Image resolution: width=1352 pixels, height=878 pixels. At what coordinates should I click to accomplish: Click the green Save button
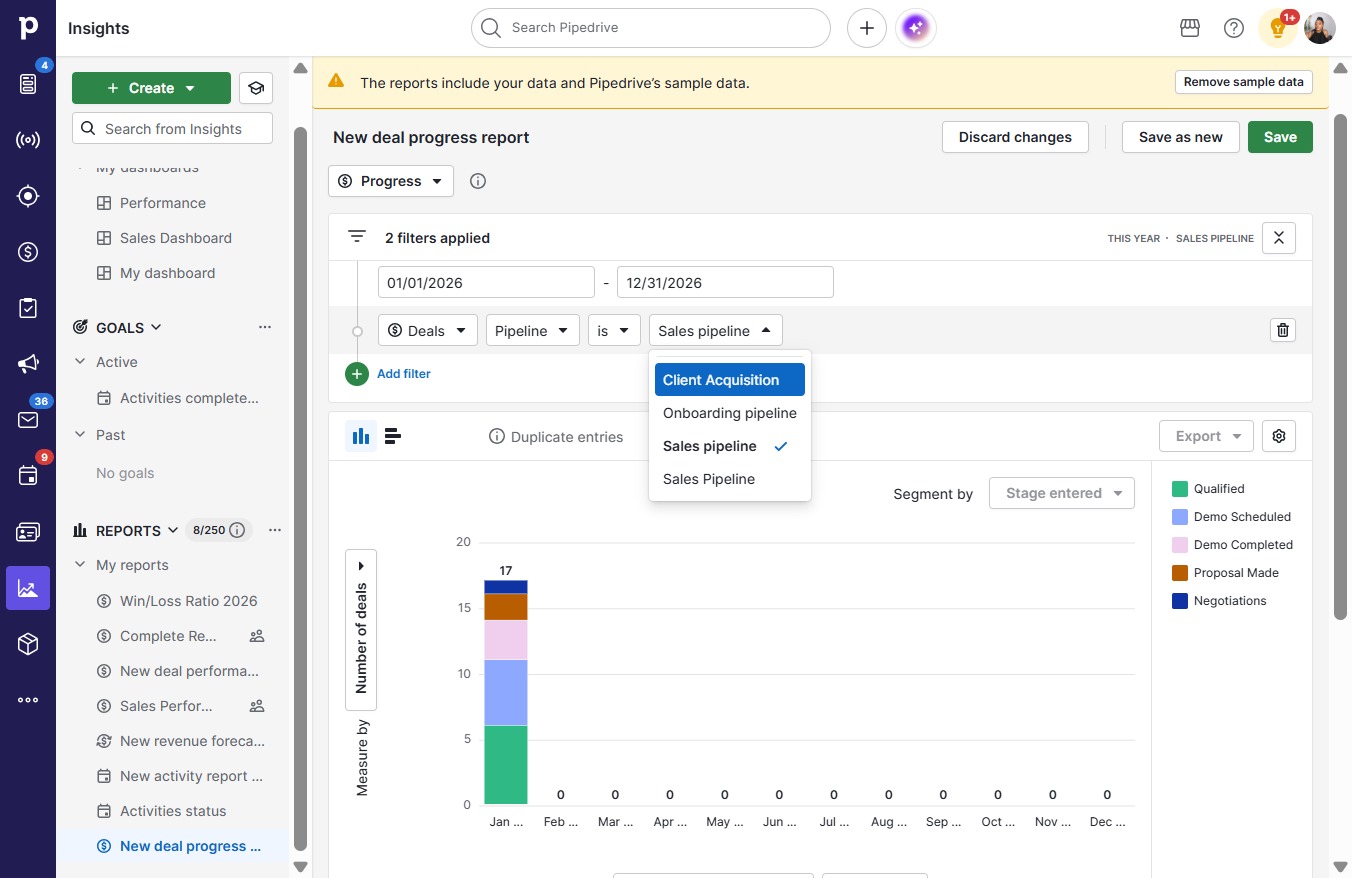(x=1280, y=137)
